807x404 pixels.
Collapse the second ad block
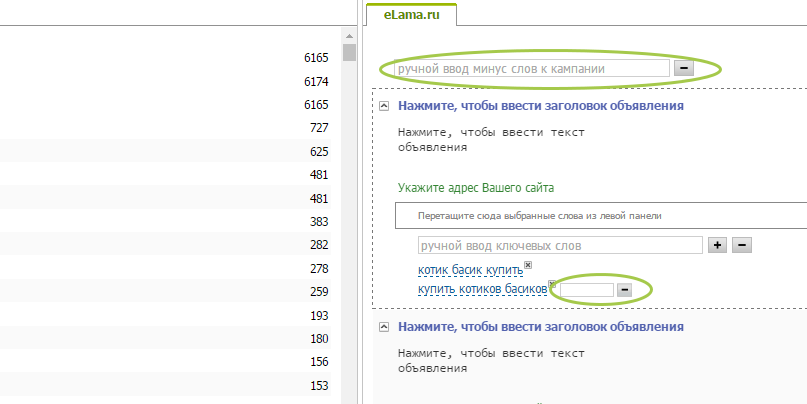point(384,327)
